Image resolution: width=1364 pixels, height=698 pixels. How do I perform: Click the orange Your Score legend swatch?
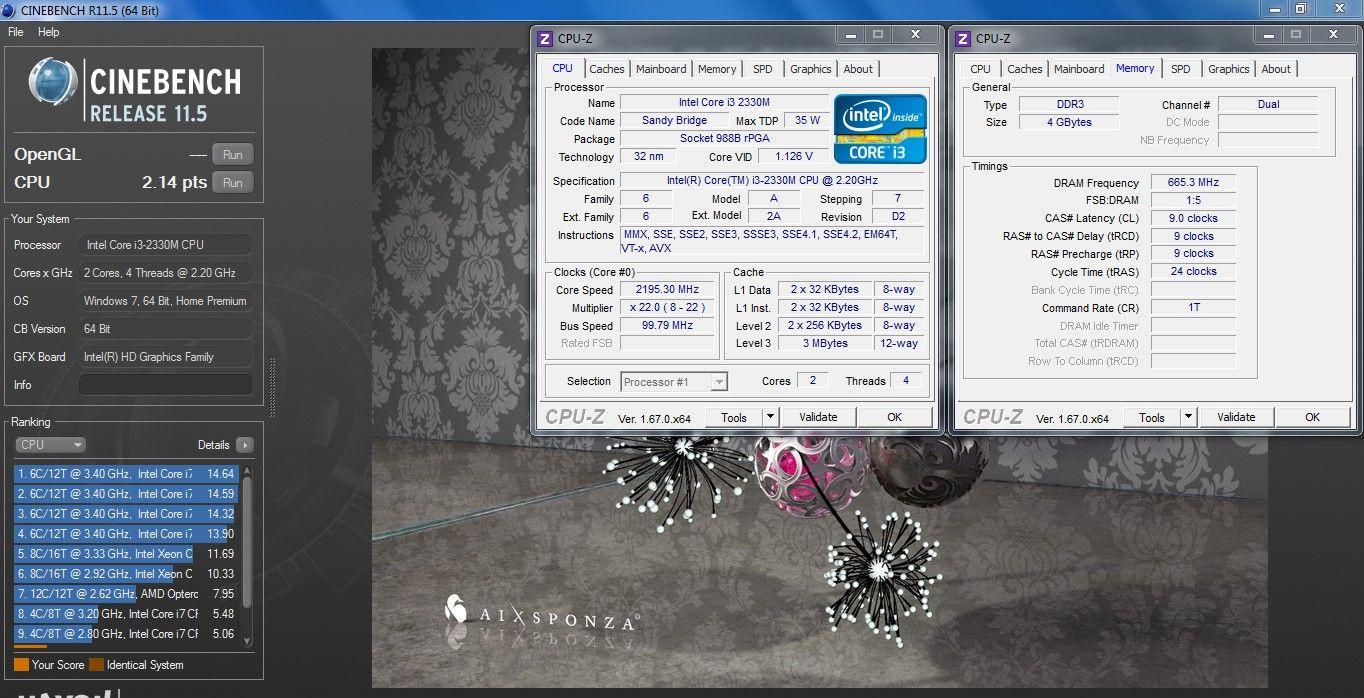click(21, 664)
